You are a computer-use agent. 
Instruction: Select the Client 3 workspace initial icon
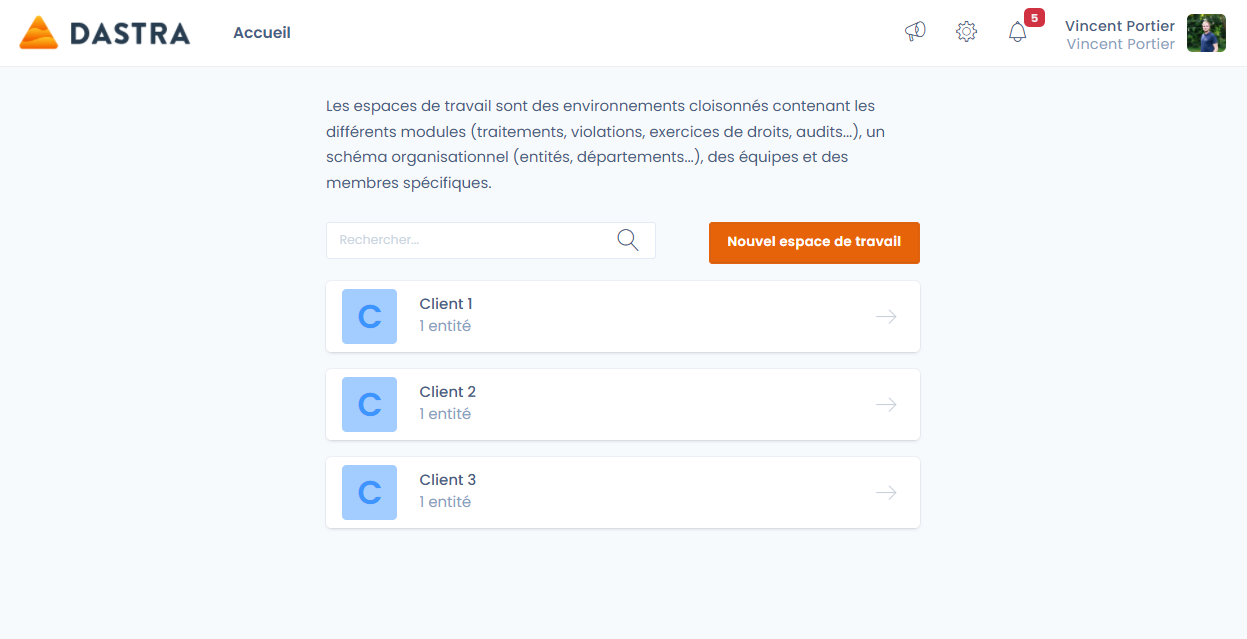[x=369, y=492]
